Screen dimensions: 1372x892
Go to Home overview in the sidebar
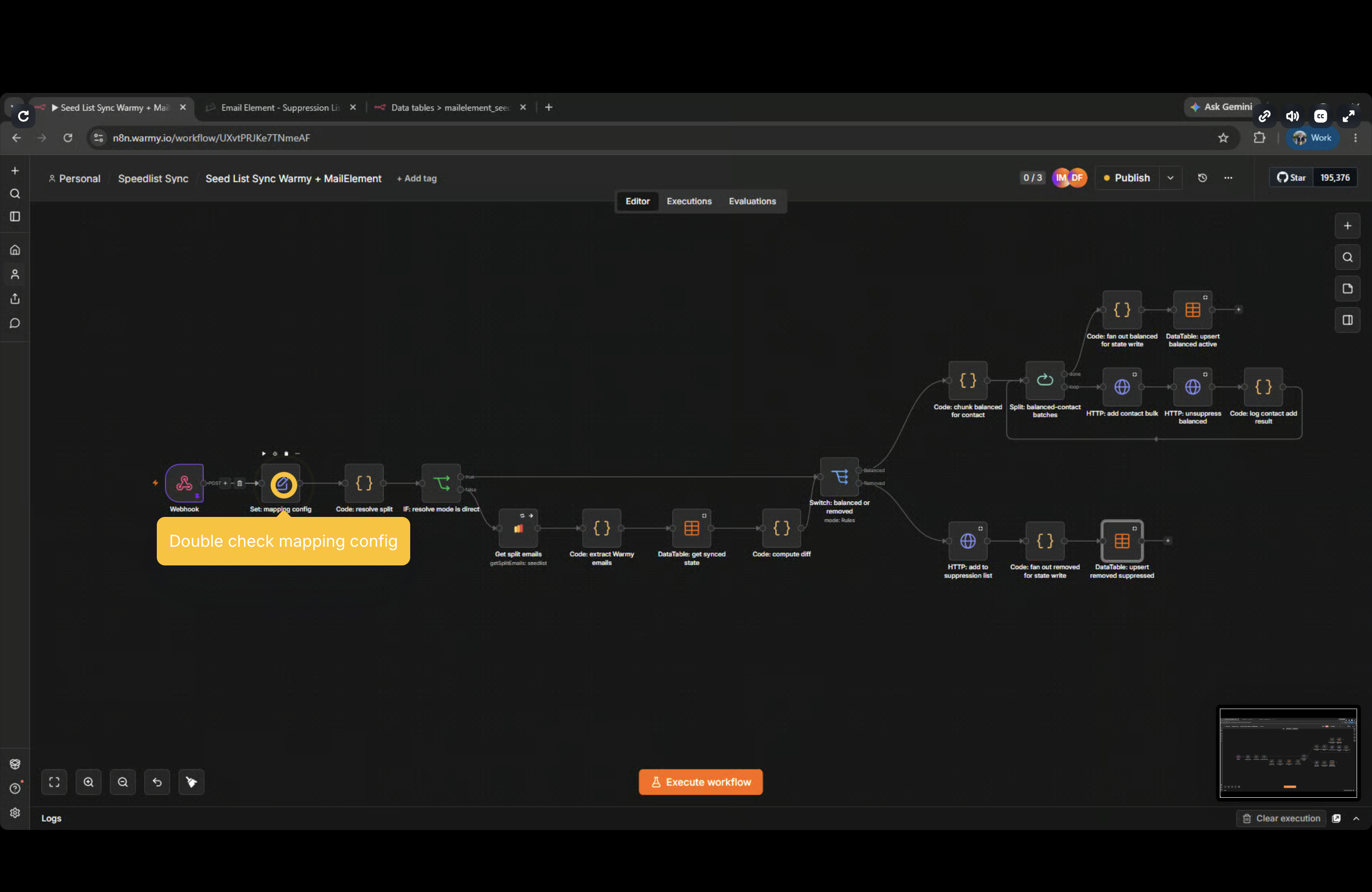tap(15, 250)
